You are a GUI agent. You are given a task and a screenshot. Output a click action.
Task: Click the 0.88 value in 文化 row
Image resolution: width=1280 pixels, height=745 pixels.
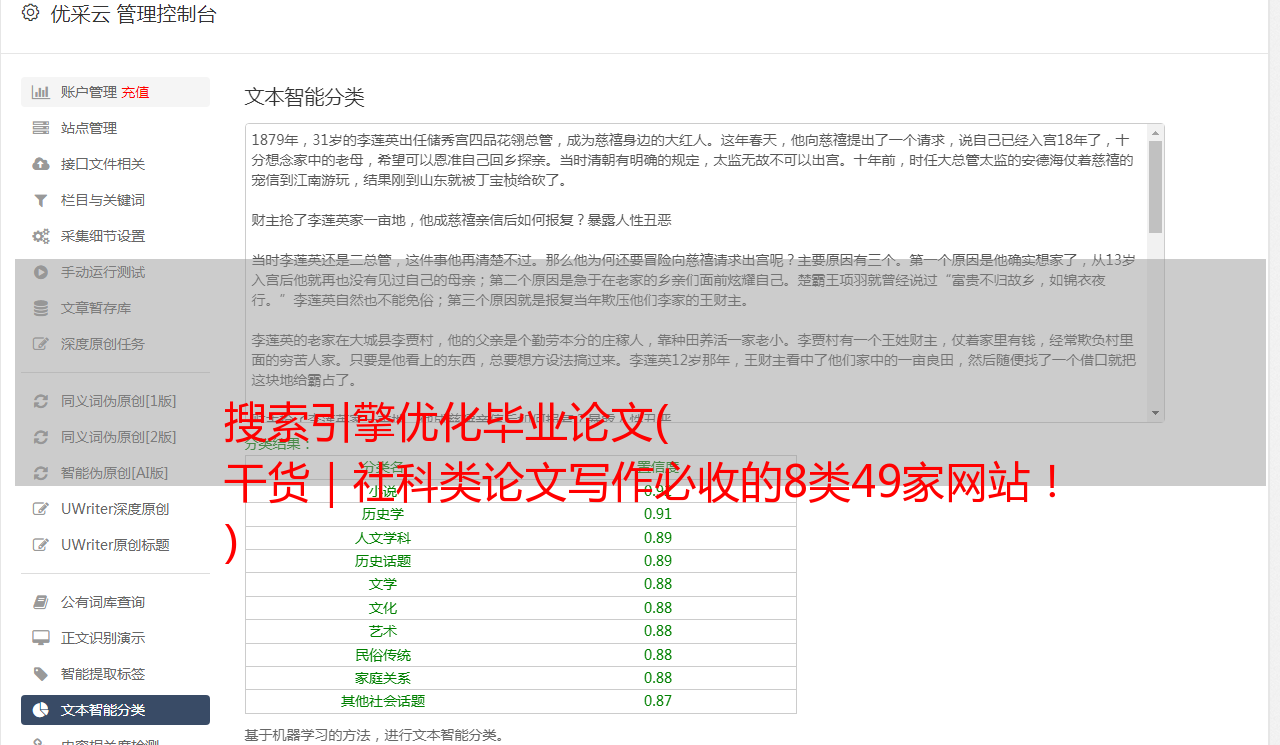[x=658, y=608]
